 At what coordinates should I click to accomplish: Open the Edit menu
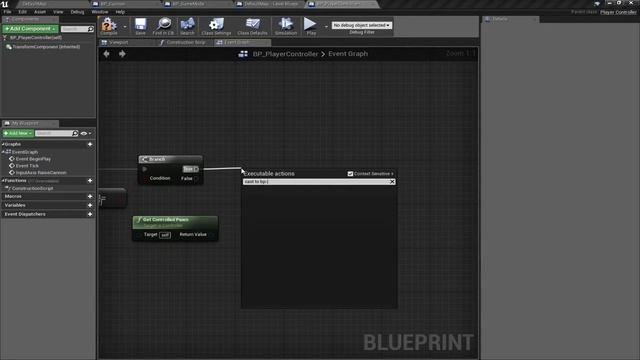coord(22,12)
